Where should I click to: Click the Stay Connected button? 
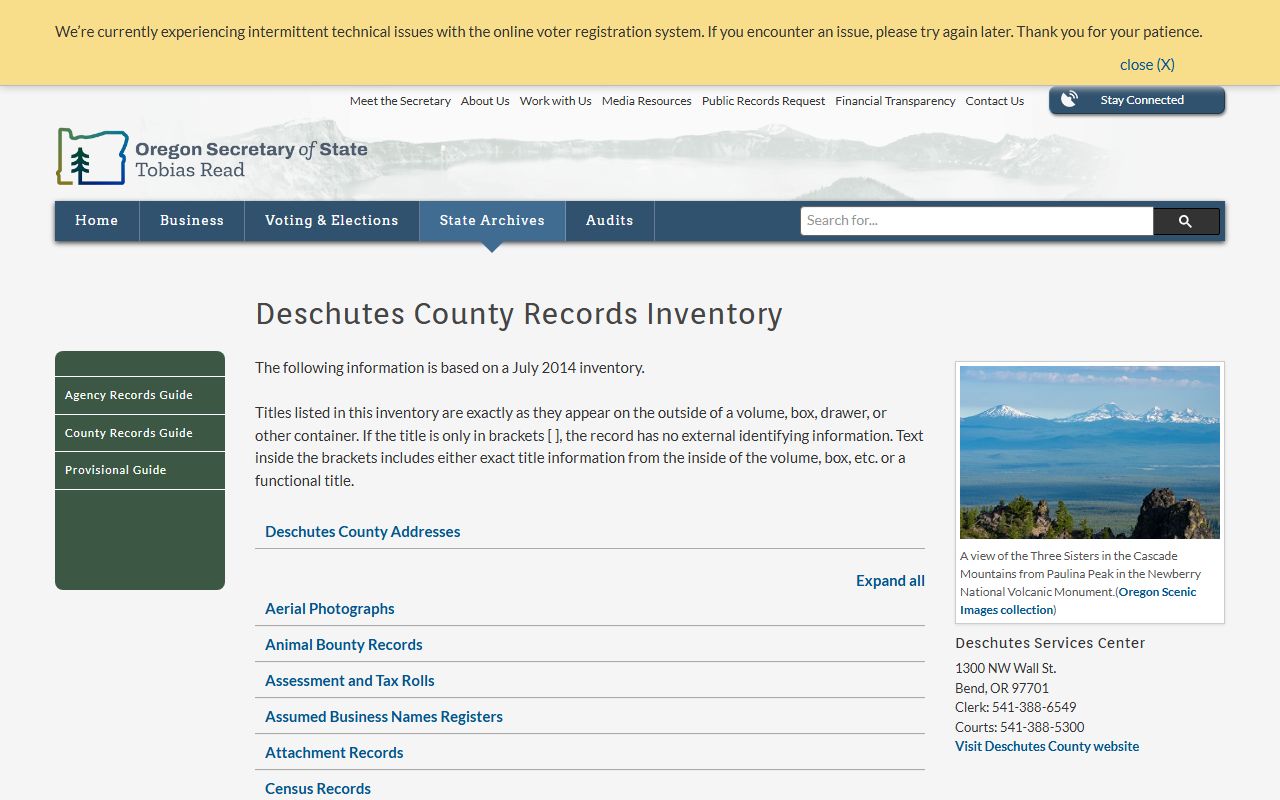coord(1137,100)
